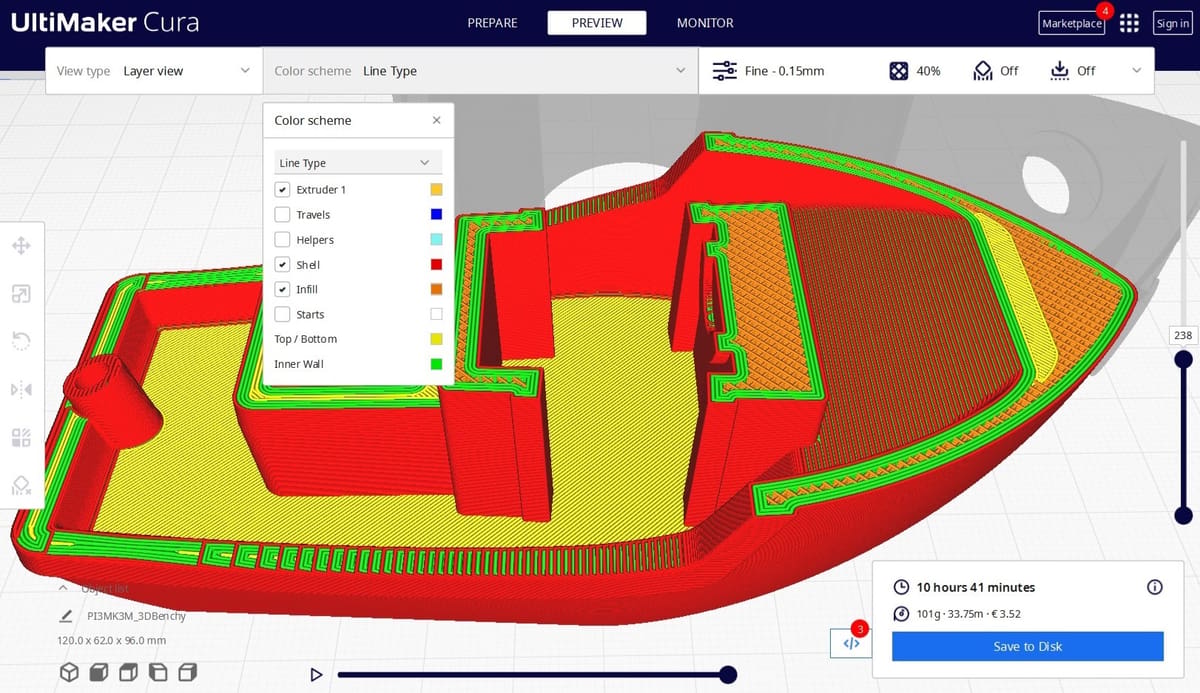The image size is (1200, 693).
Task: Select the Mirror tool in left toolbar
Action: [21, 389]
